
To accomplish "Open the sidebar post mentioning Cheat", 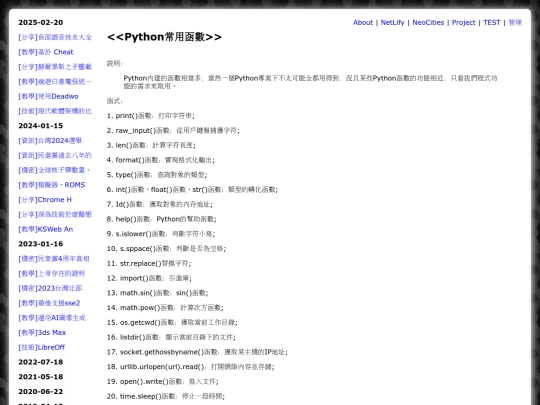I will [x=46, y=52].
